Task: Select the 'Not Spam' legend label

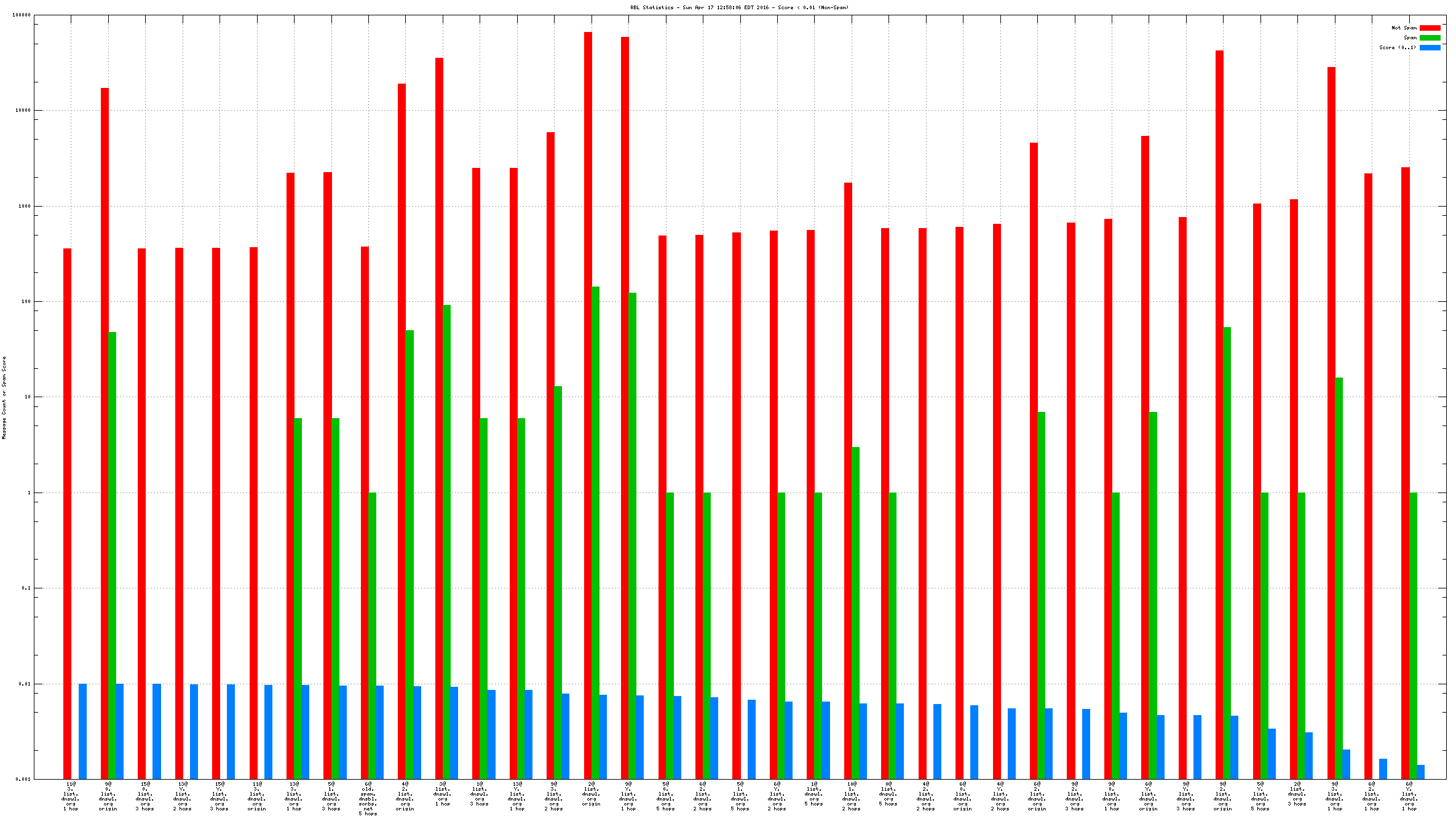Action: click(1404, 28)
